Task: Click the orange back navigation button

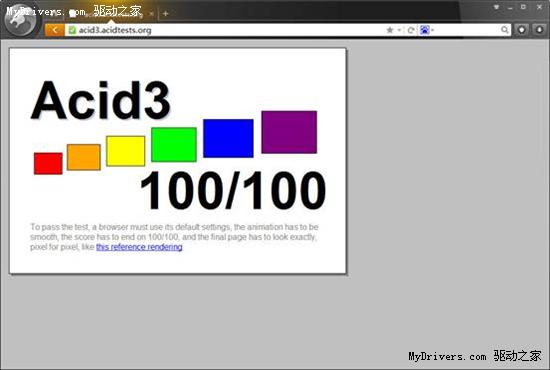Action: [x=54, y=30]
